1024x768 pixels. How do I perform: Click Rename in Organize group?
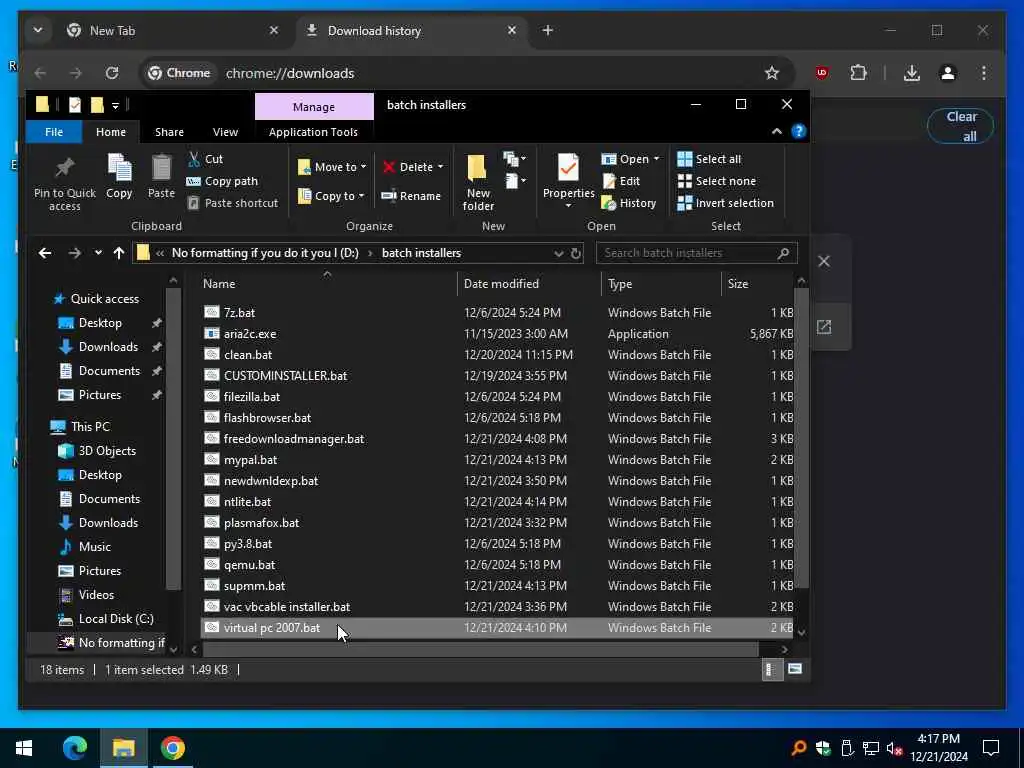coord(411,196)
